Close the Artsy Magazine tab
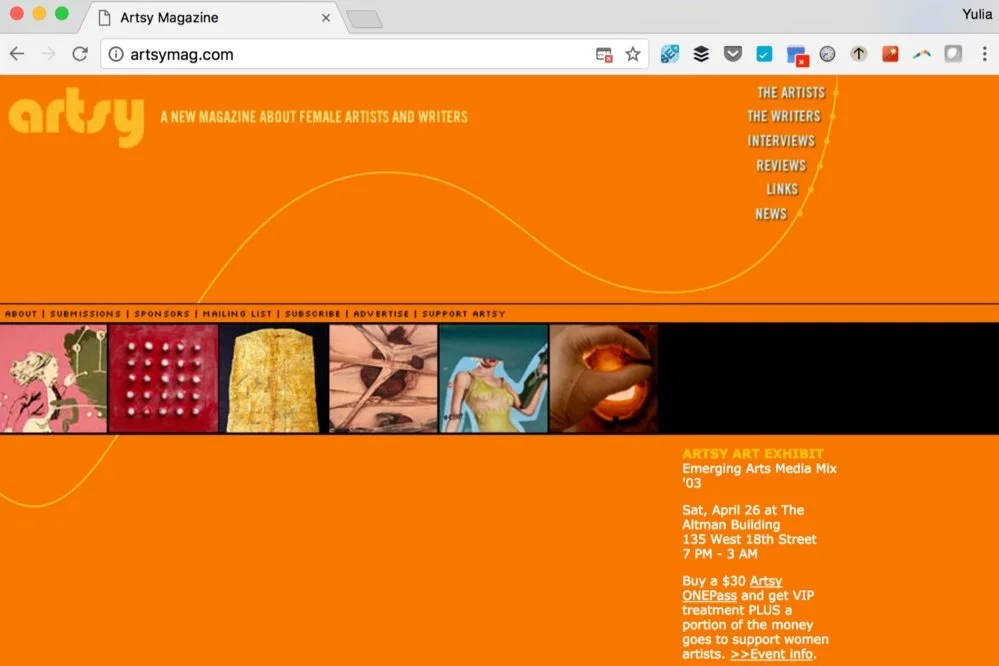The width and height of the screenshot is (999, 666). [x=326, y=18]
